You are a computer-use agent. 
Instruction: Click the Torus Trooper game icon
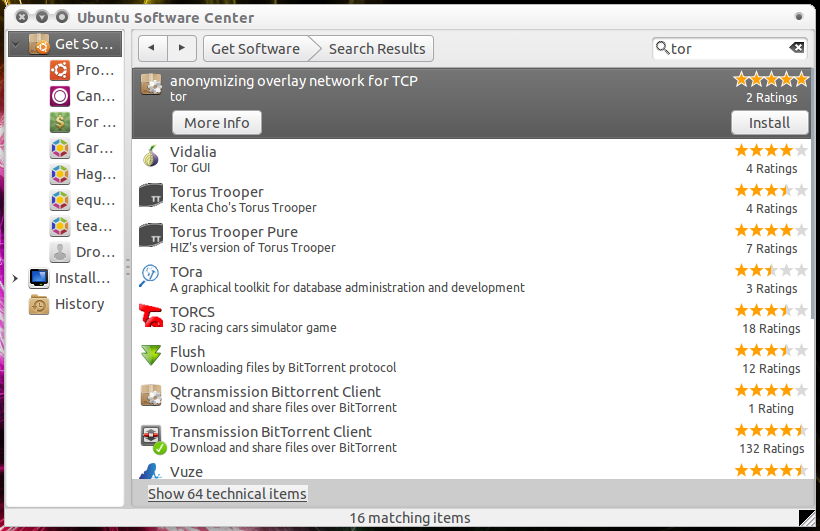(151, 195)
